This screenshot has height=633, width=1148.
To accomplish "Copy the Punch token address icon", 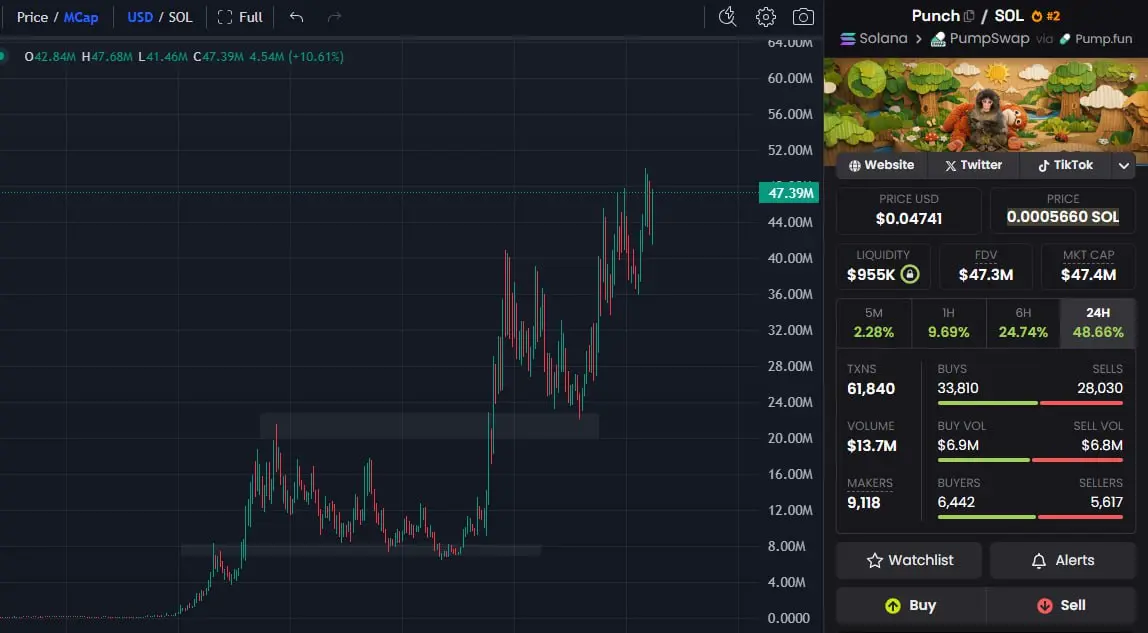I will 969,16.
